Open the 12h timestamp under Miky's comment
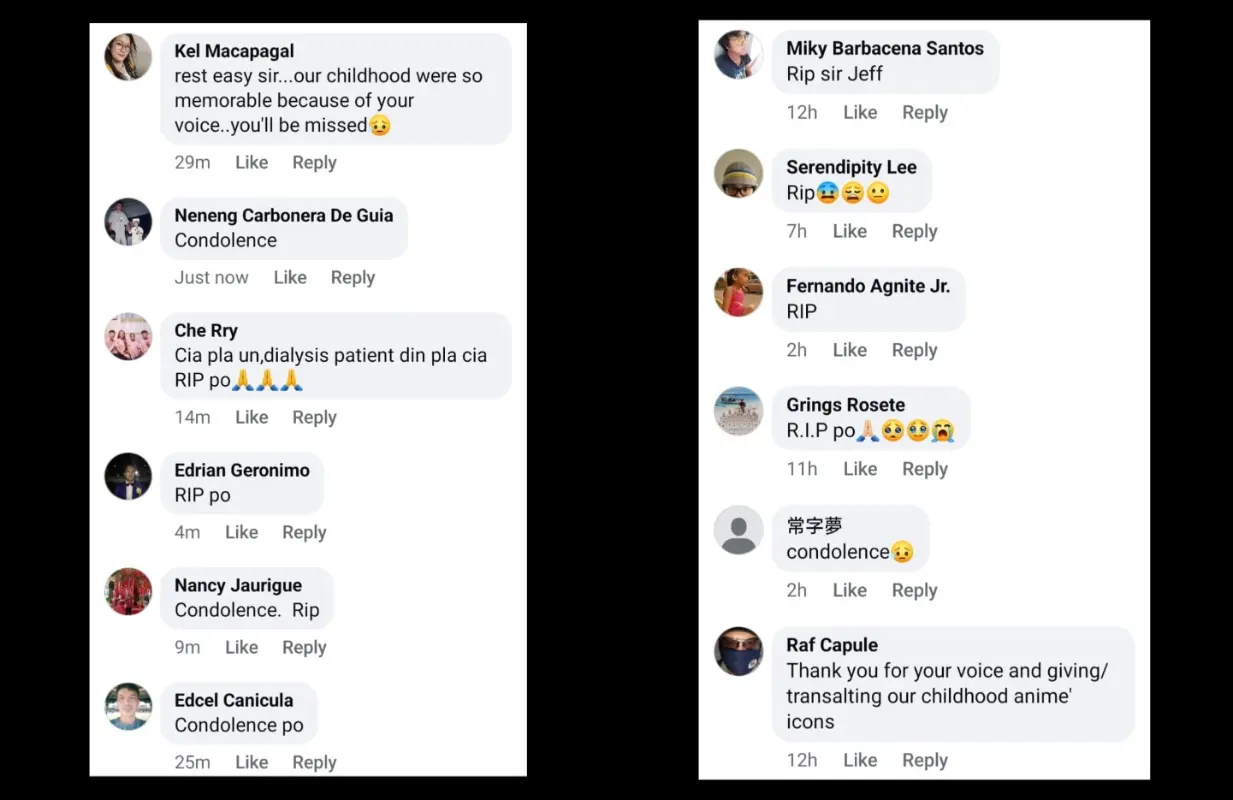 click(802, 112)
